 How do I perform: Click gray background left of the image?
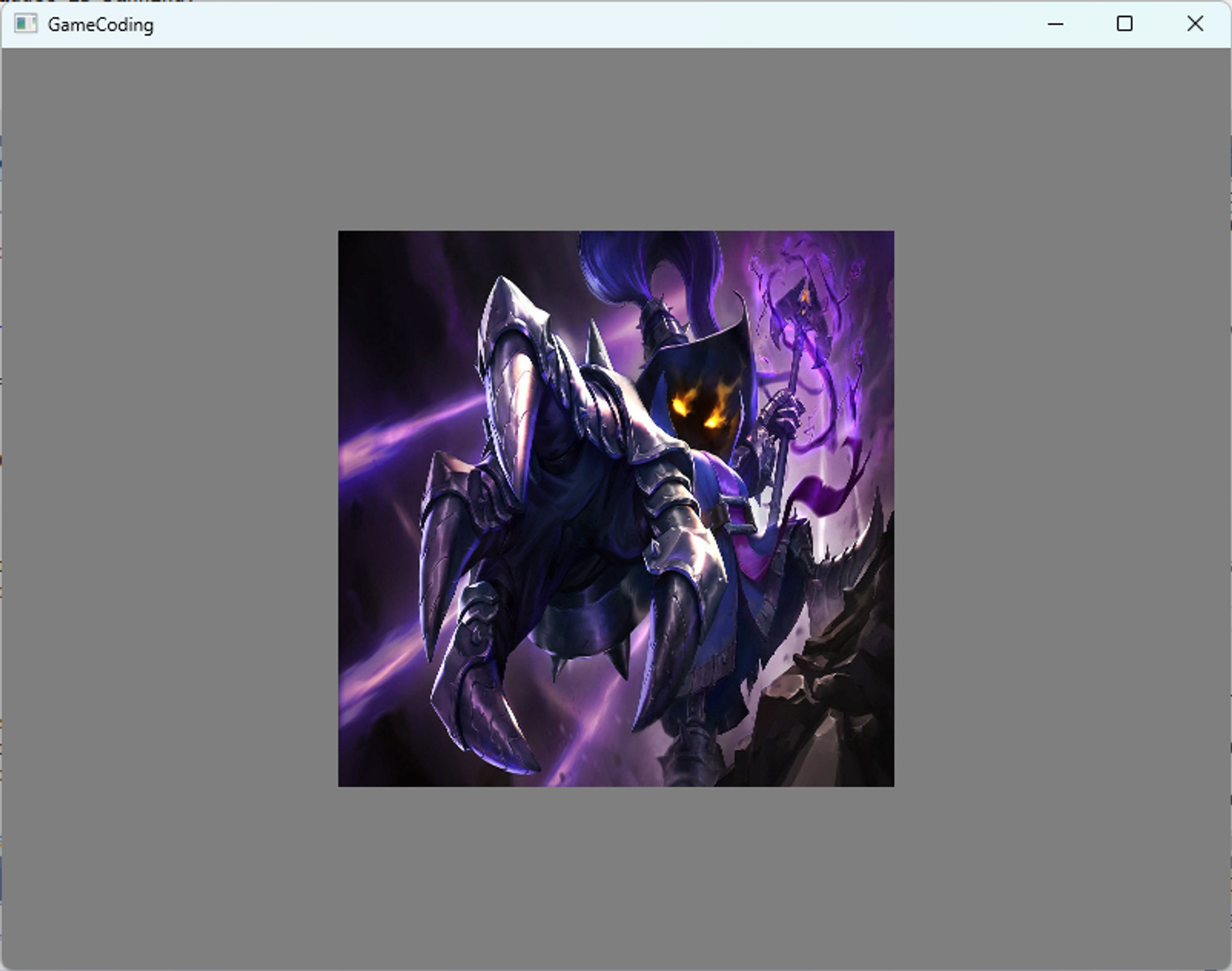tap(169, 508)
